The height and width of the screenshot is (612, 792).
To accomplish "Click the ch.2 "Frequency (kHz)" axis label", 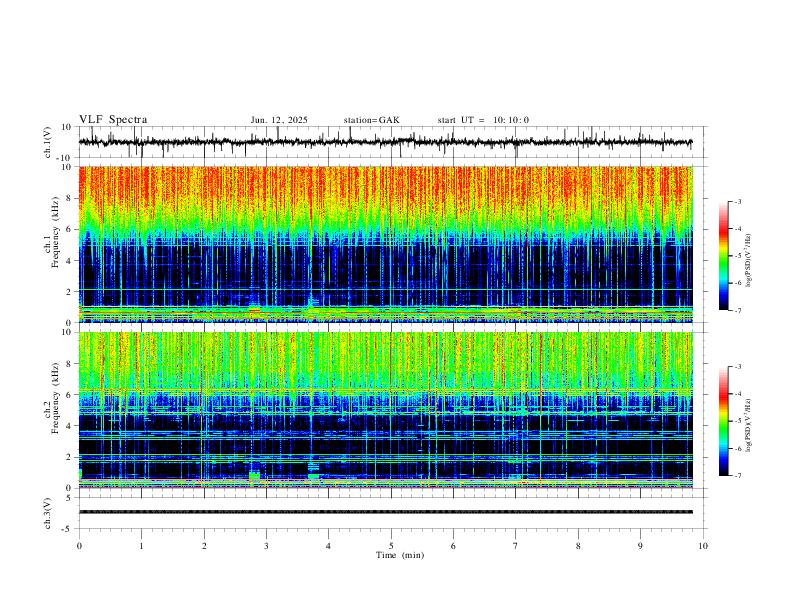I will click(x=55, y=398).
